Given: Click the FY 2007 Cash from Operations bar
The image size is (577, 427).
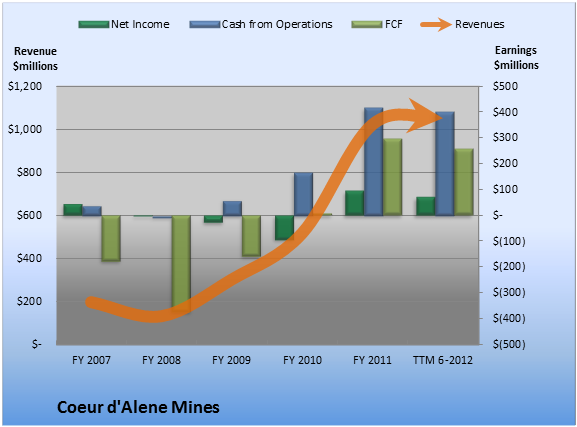Looking at the screenshot, I should (92, 211).
